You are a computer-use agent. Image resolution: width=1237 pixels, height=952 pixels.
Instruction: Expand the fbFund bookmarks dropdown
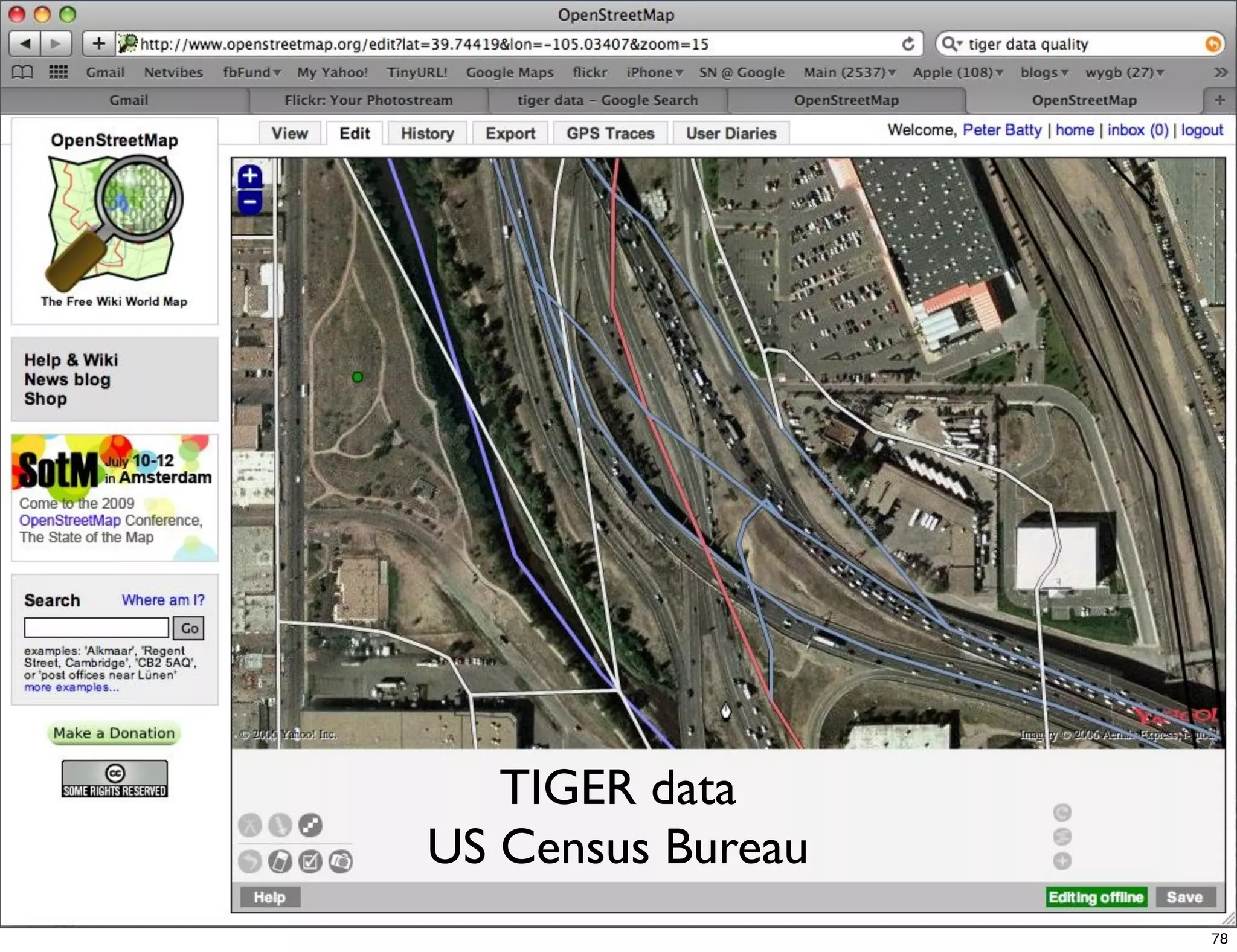(x=251, y=72)
